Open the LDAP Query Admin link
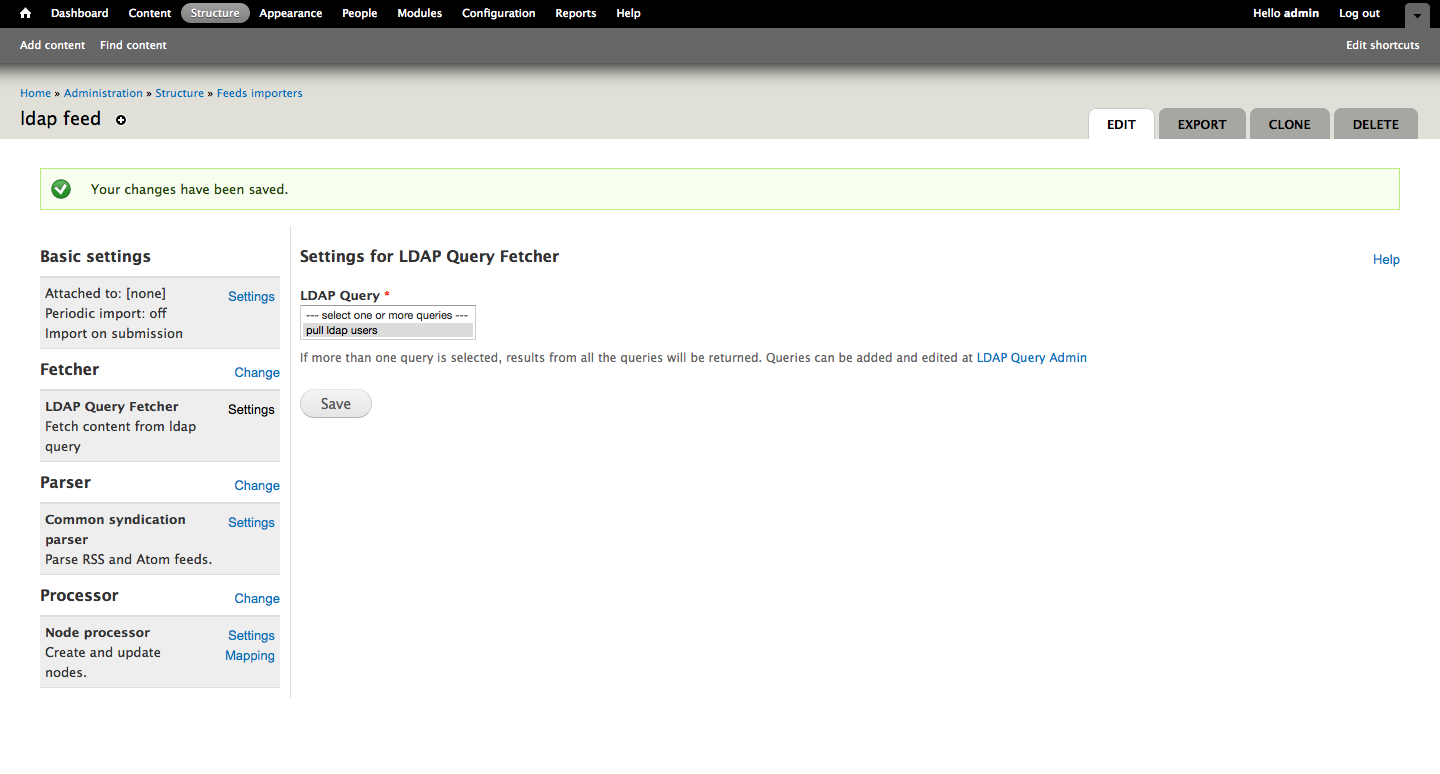Viewport: 1440px width, 774px height. click(1032, 357)
